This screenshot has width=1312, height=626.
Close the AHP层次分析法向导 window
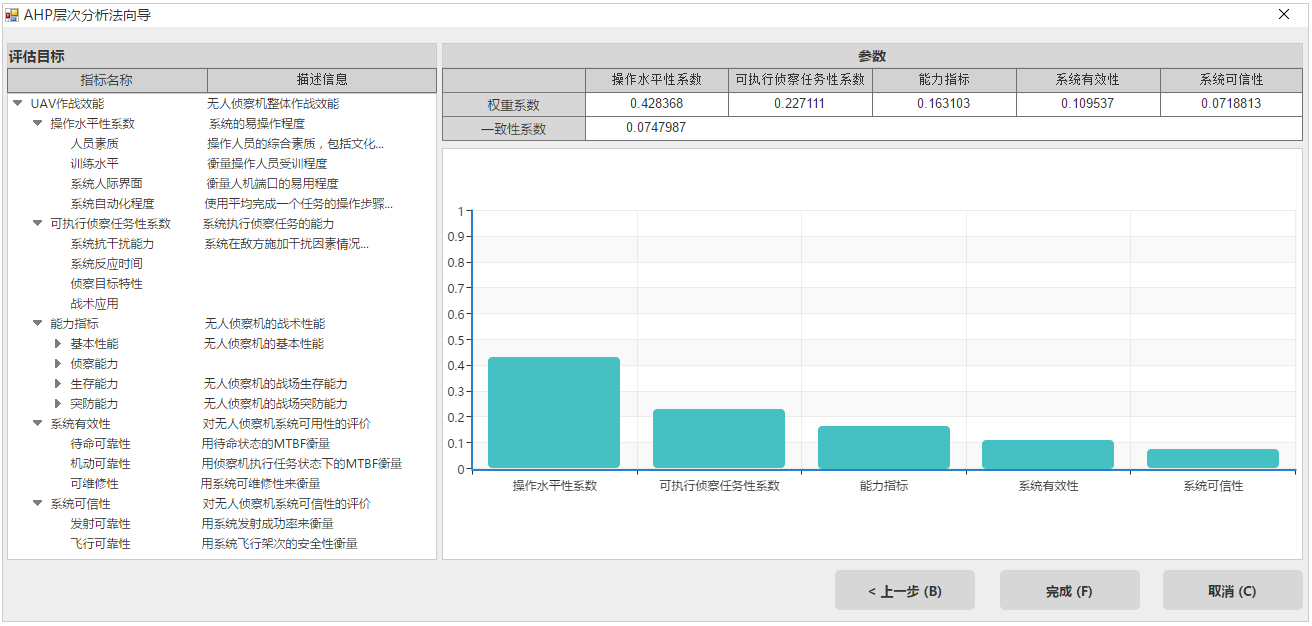tap(1284, 15)
